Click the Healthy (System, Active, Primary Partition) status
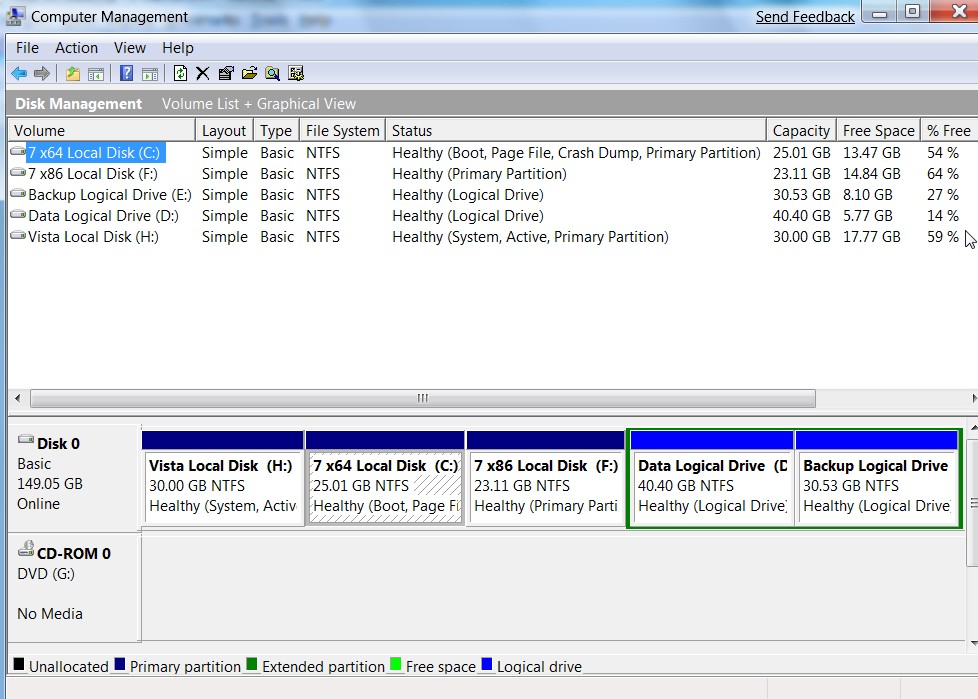Screen dimensions: 978x699 (530, 237)
